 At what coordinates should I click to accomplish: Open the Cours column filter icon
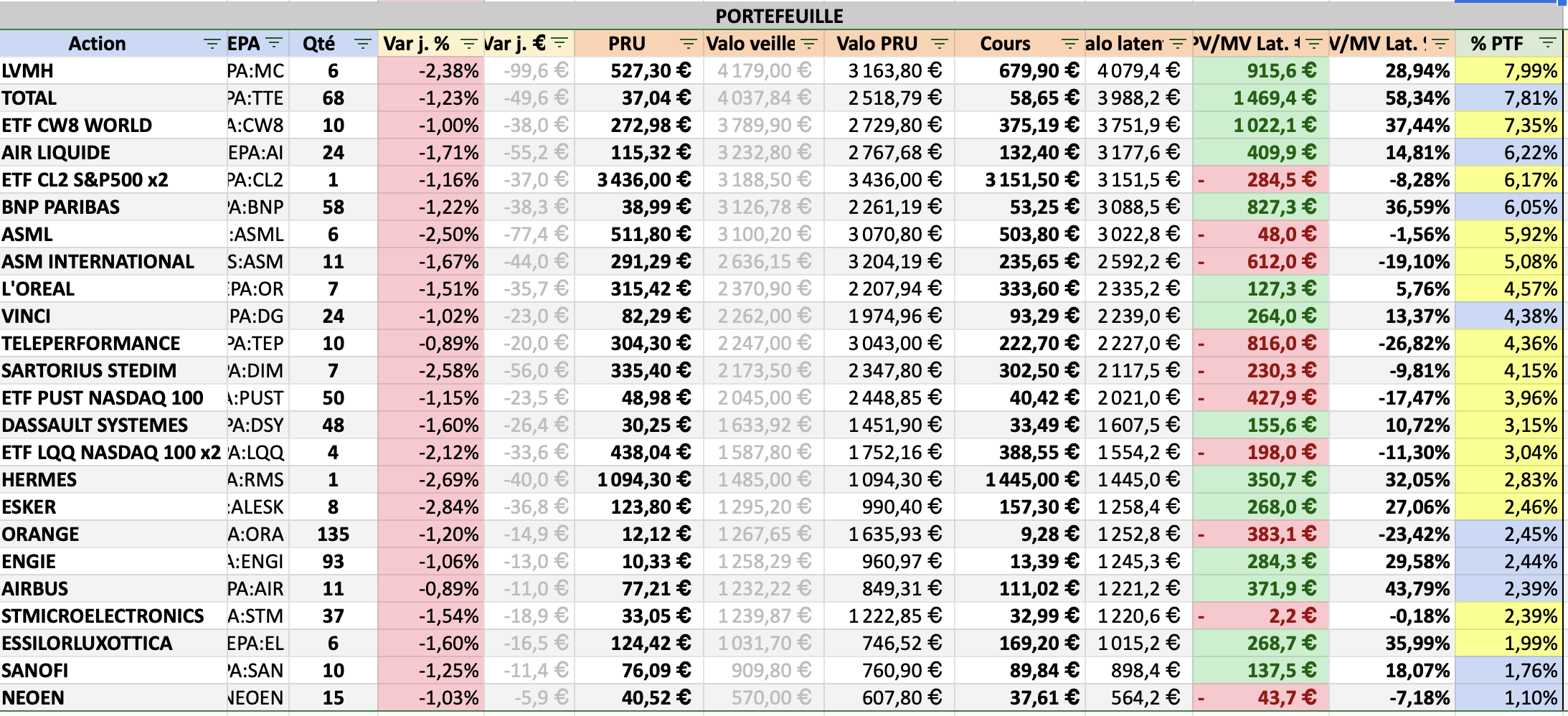[x=1069, y=44]
